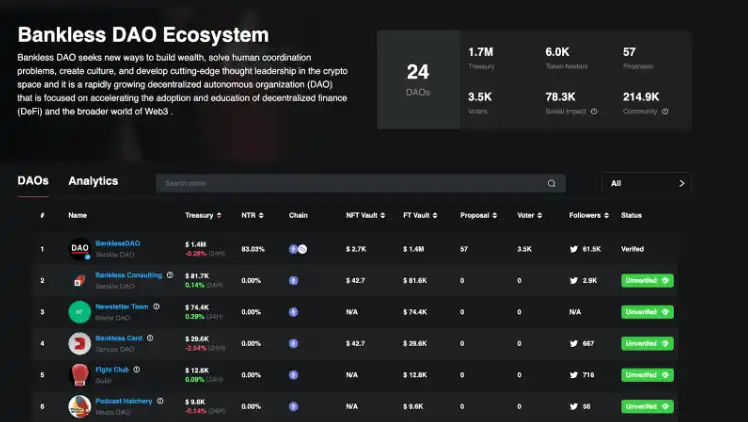Image resolution: width=748 pixels, height=422 pixels.
Task: Click the 6.0K Token holders stat
Action: 566,58
